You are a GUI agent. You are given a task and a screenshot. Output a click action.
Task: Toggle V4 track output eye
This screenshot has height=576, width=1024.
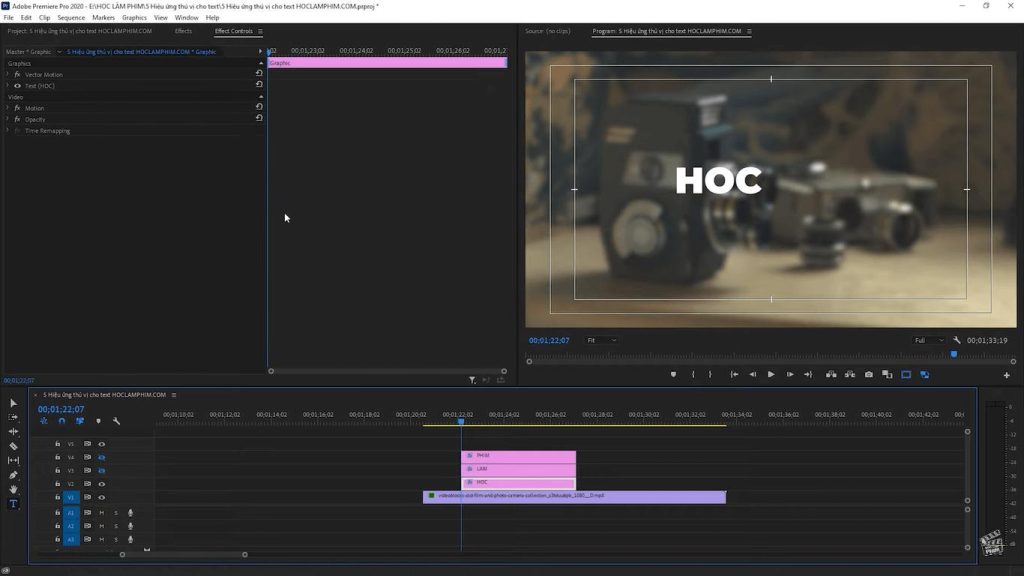[101, 457]
